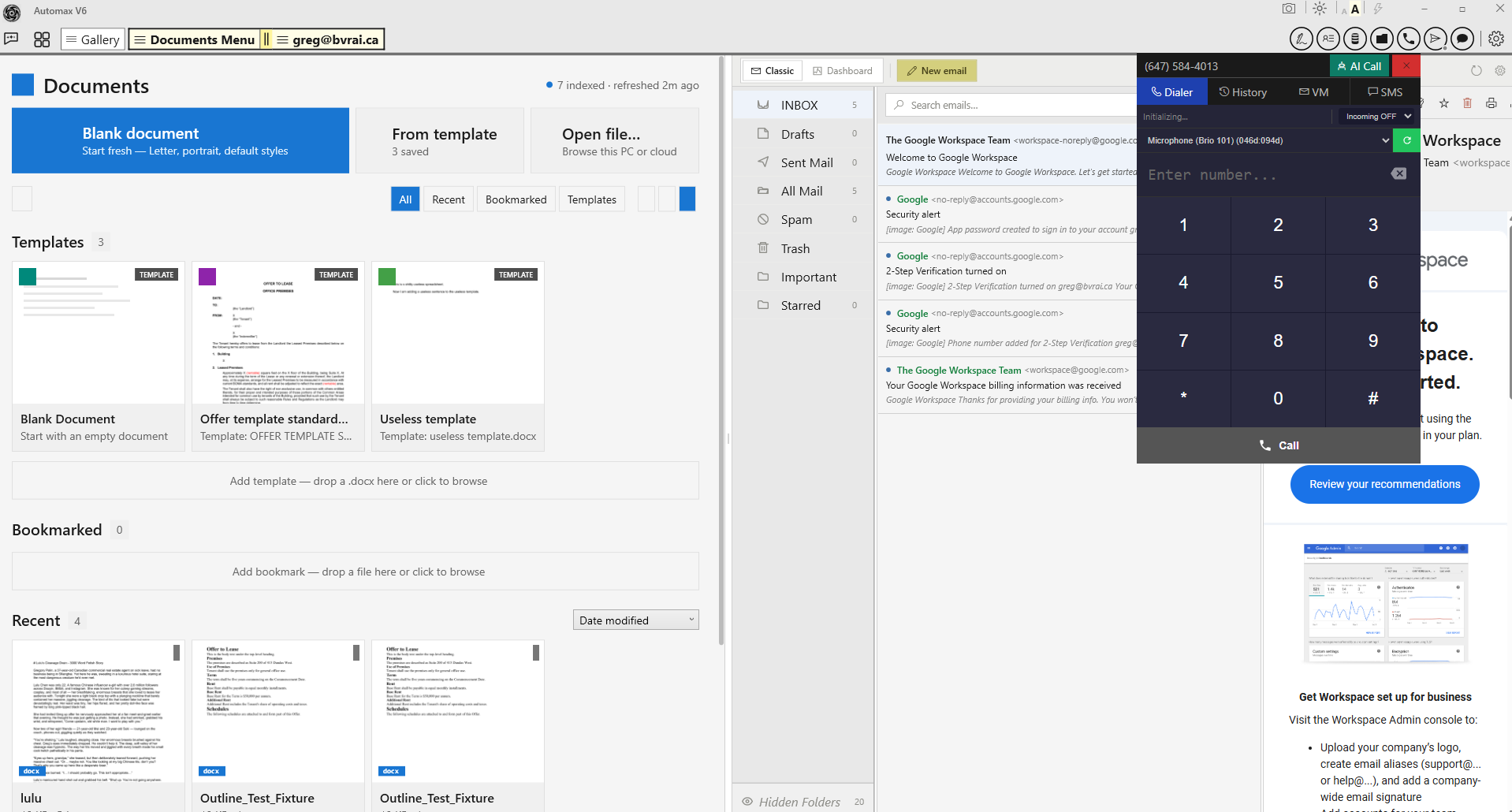
Task: Open the Incoming OFF dropdown
Action: [x=1376, y=117]
